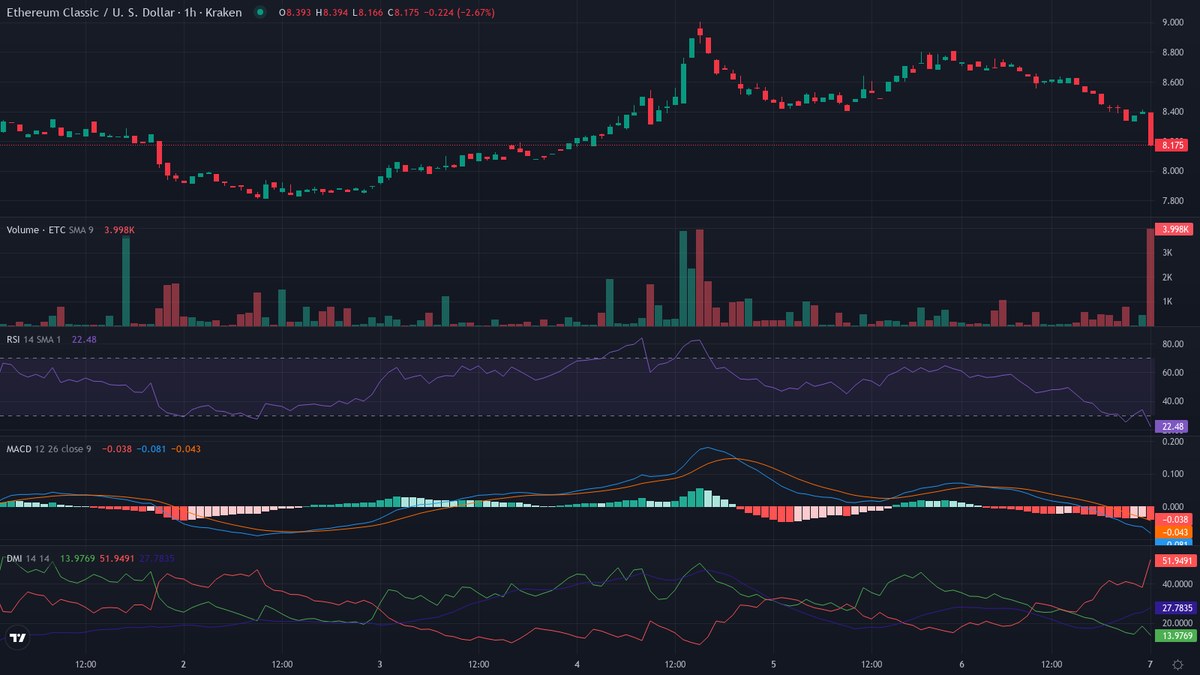1200x675 pixels.
Task: Click date label 3 on time axis
Action: [380, 664]
